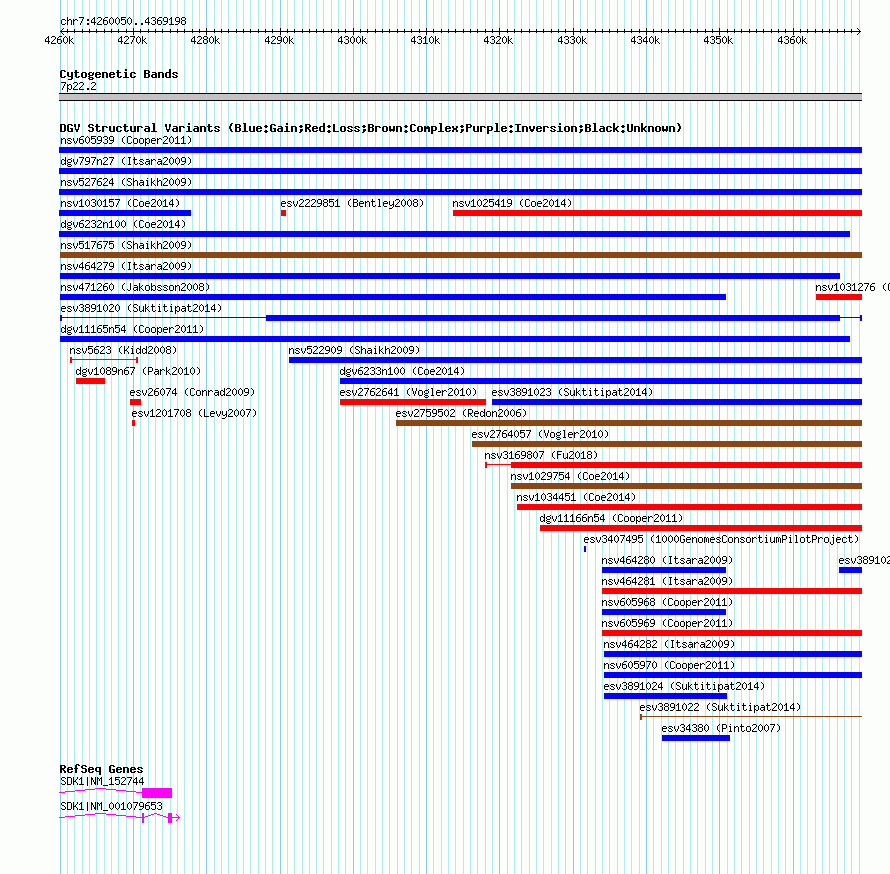The height and width of the screenshot is (874, 890).
Task: Click the 4350k ruler tick label
Action: tap(718, 40)
